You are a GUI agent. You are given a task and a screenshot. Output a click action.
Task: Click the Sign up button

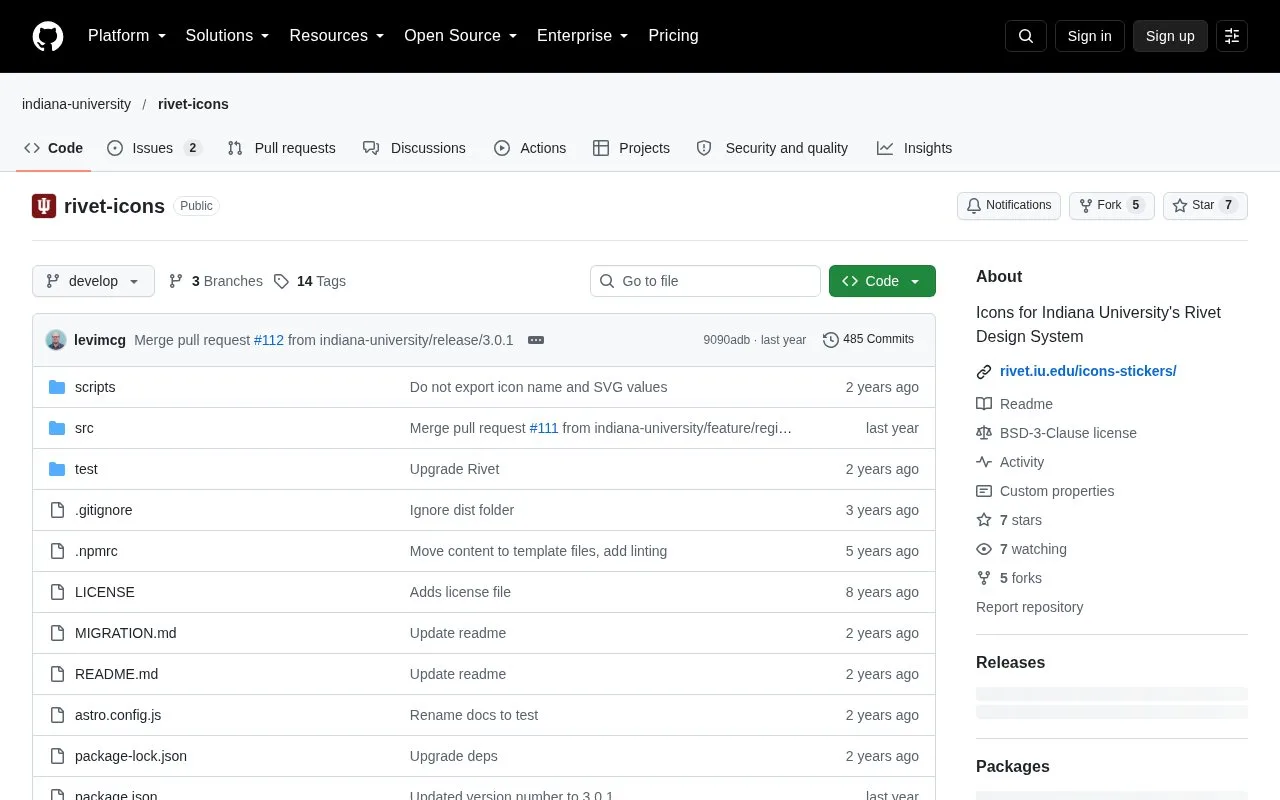tap(1170, 36)
